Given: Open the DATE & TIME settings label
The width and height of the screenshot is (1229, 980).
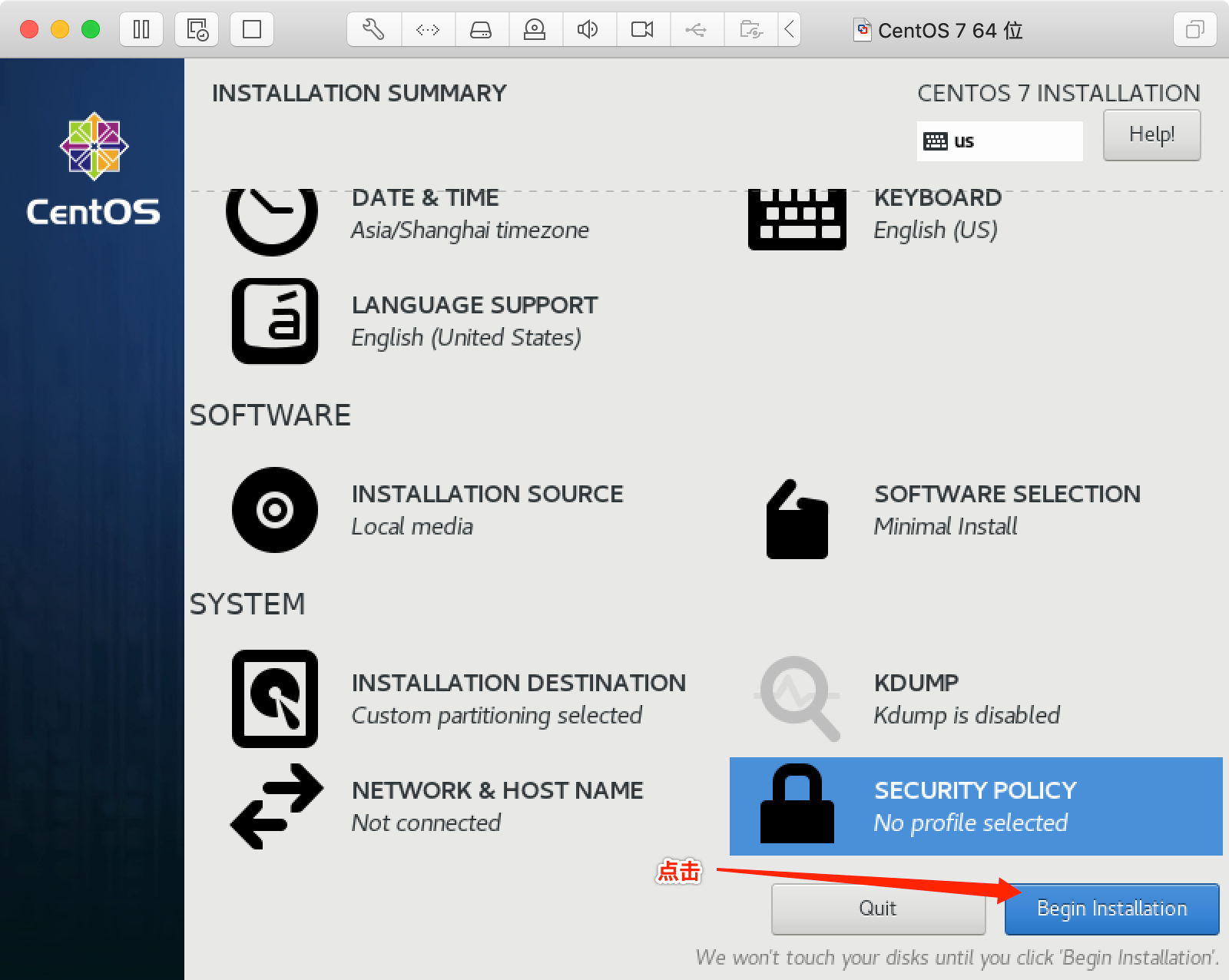Looking at the screenshot, I should pyautogui.click(x=426, y=198).
